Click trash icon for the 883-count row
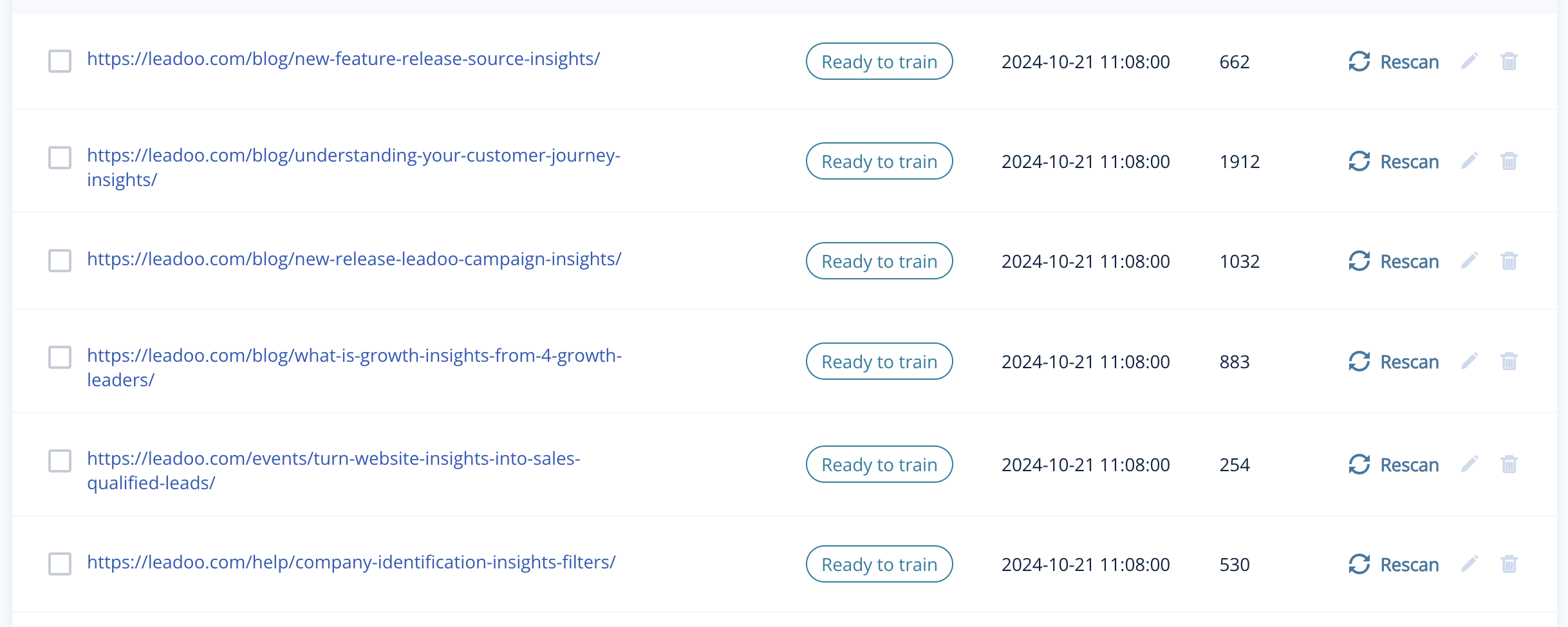This screenshot has width=1568, height=627. [x=1509, y=361]
